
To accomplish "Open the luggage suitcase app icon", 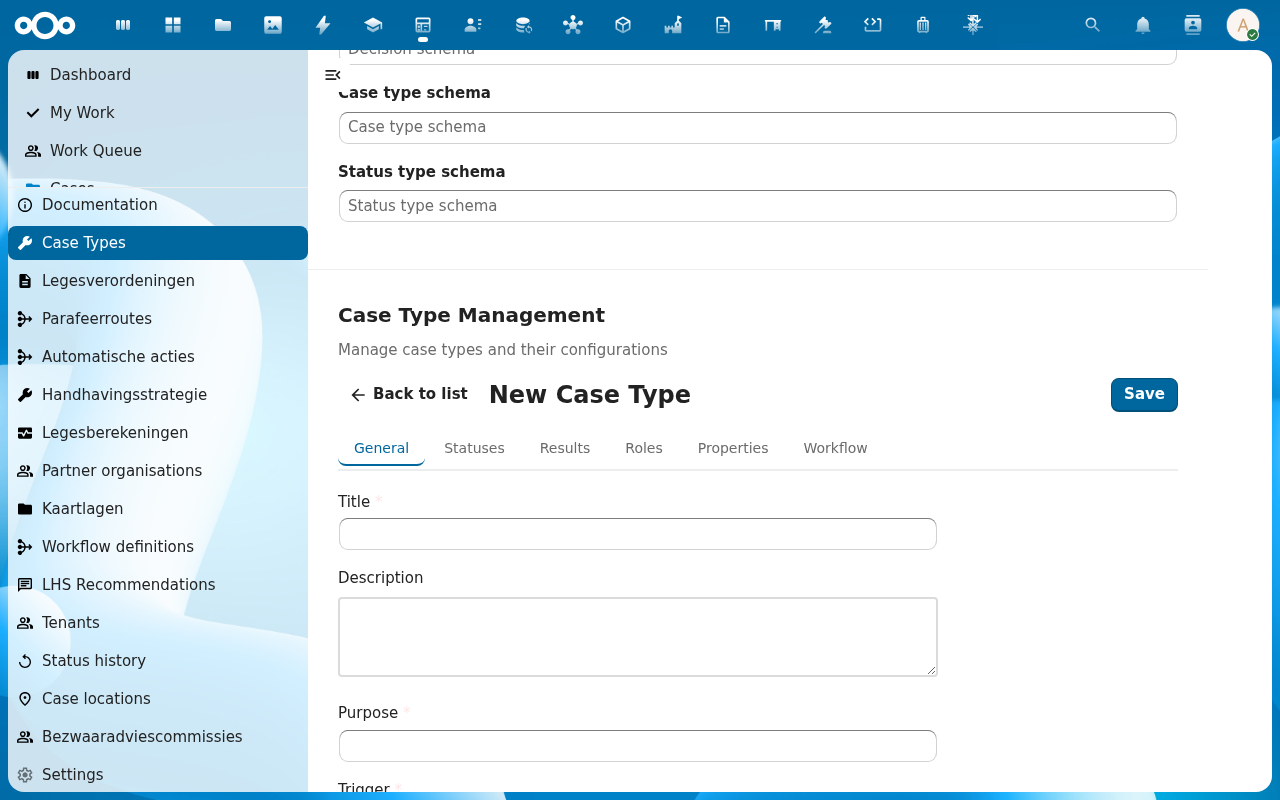I will coord(923,25).
